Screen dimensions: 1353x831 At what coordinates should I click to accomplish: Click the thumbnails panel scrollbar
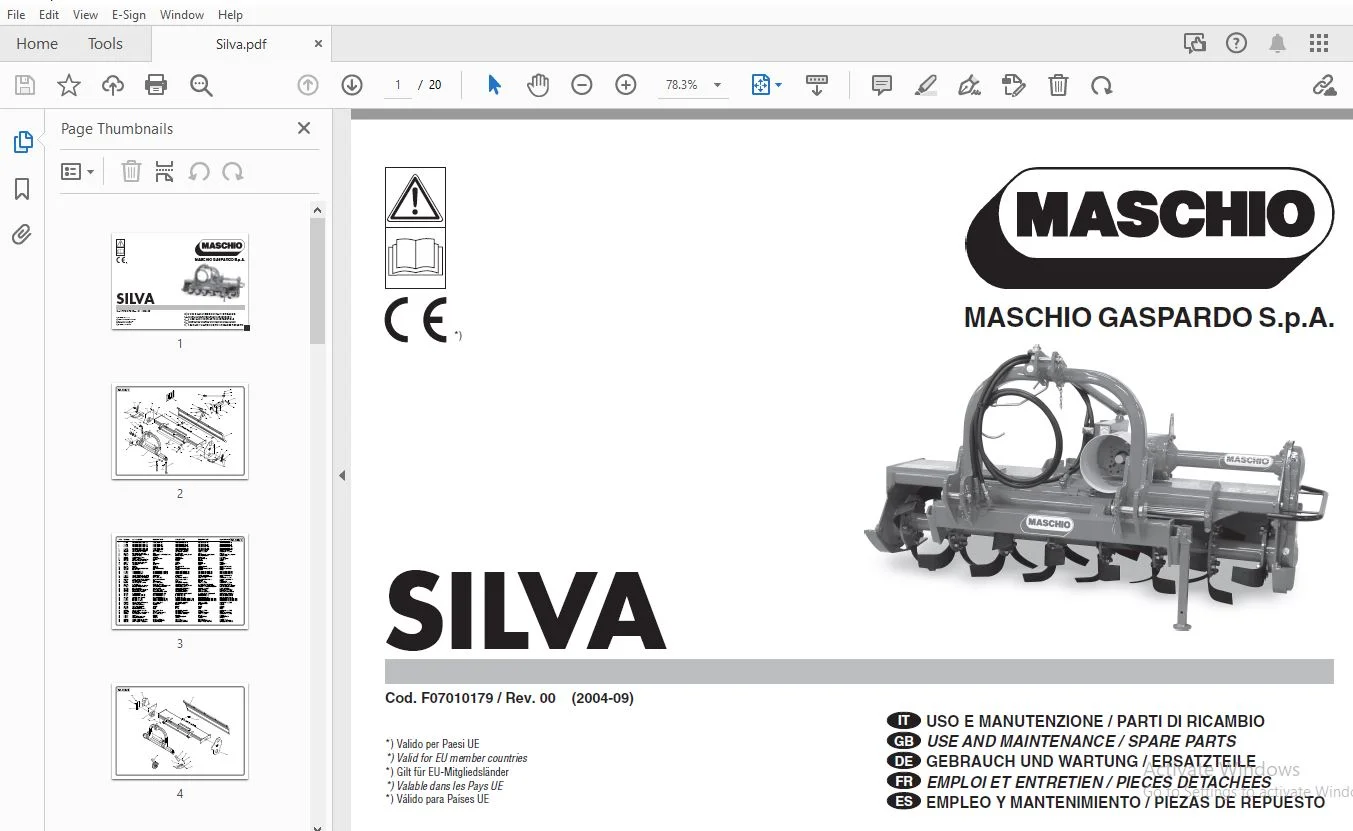click(318, 281)
